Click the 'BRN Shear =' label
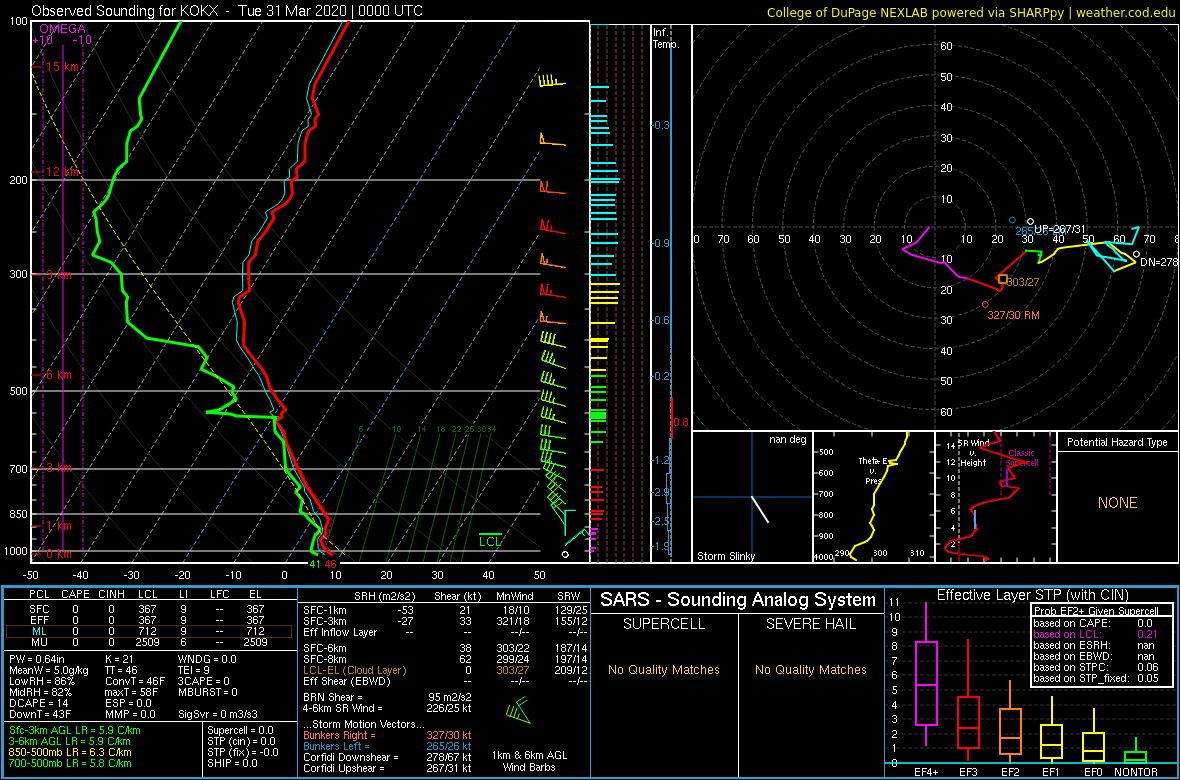Image resolution: width=1180 pixels, height=780 pixels. pyautogui.click(x=333, y=697)
